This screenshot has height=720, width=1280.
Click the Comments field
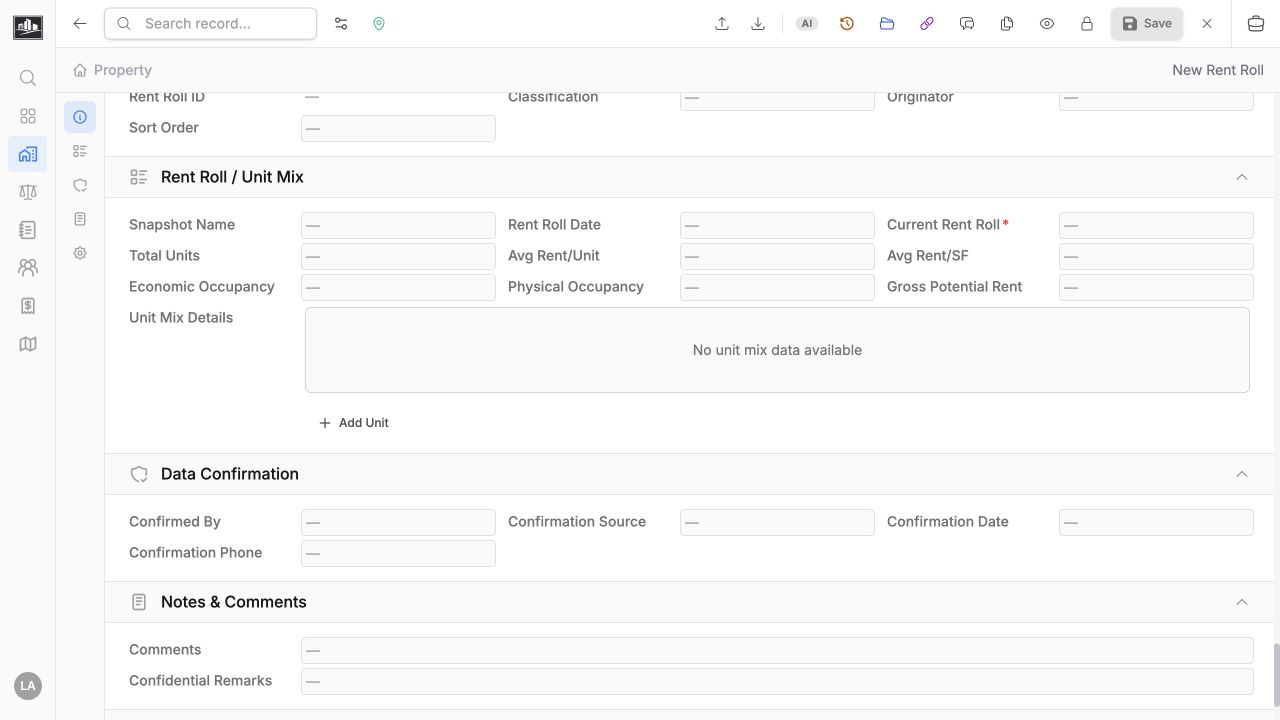tap(777, 650)
